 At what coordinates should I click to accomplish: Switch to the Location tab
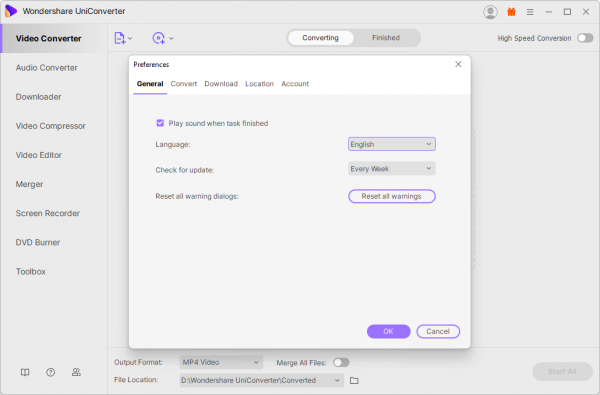click(x=259, y=83)
